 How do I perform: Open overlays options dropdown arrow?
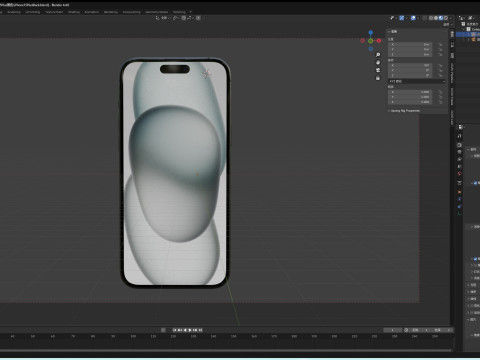418,18
